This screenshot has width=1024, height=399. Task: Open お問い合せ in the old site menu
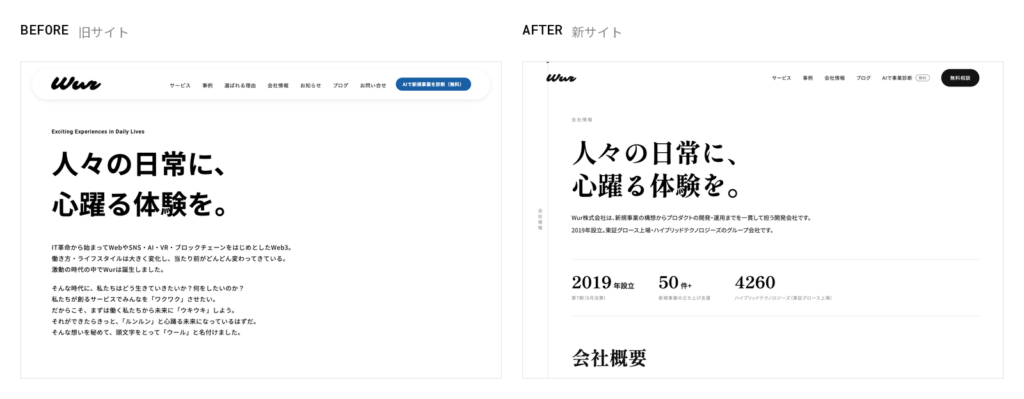pyautogui.click(x=373, y=86)
